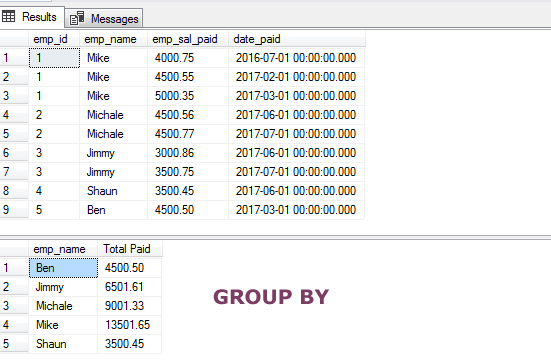Click Shaun name cell in top grid

pos(114,191)
